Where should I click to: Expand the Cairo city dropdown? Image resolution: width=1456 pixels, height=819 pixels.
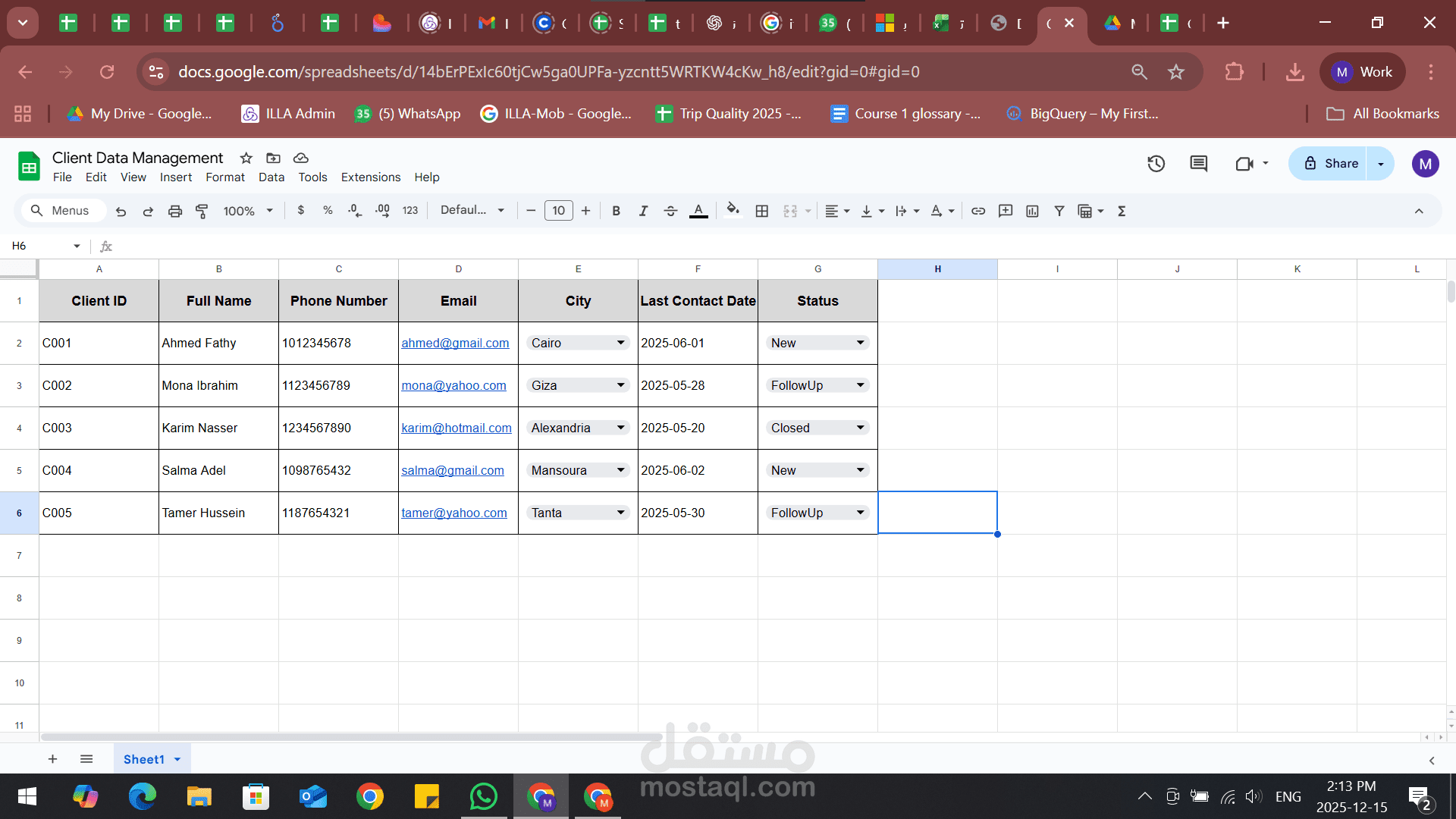[620, 343]
